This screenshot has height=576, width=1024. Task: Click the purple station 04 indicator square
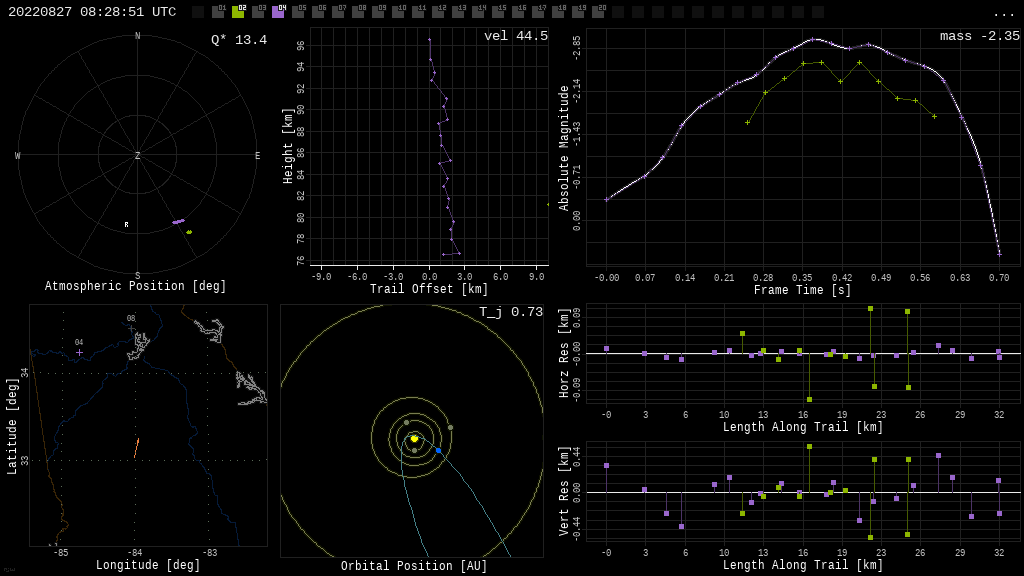pos(278,12)
